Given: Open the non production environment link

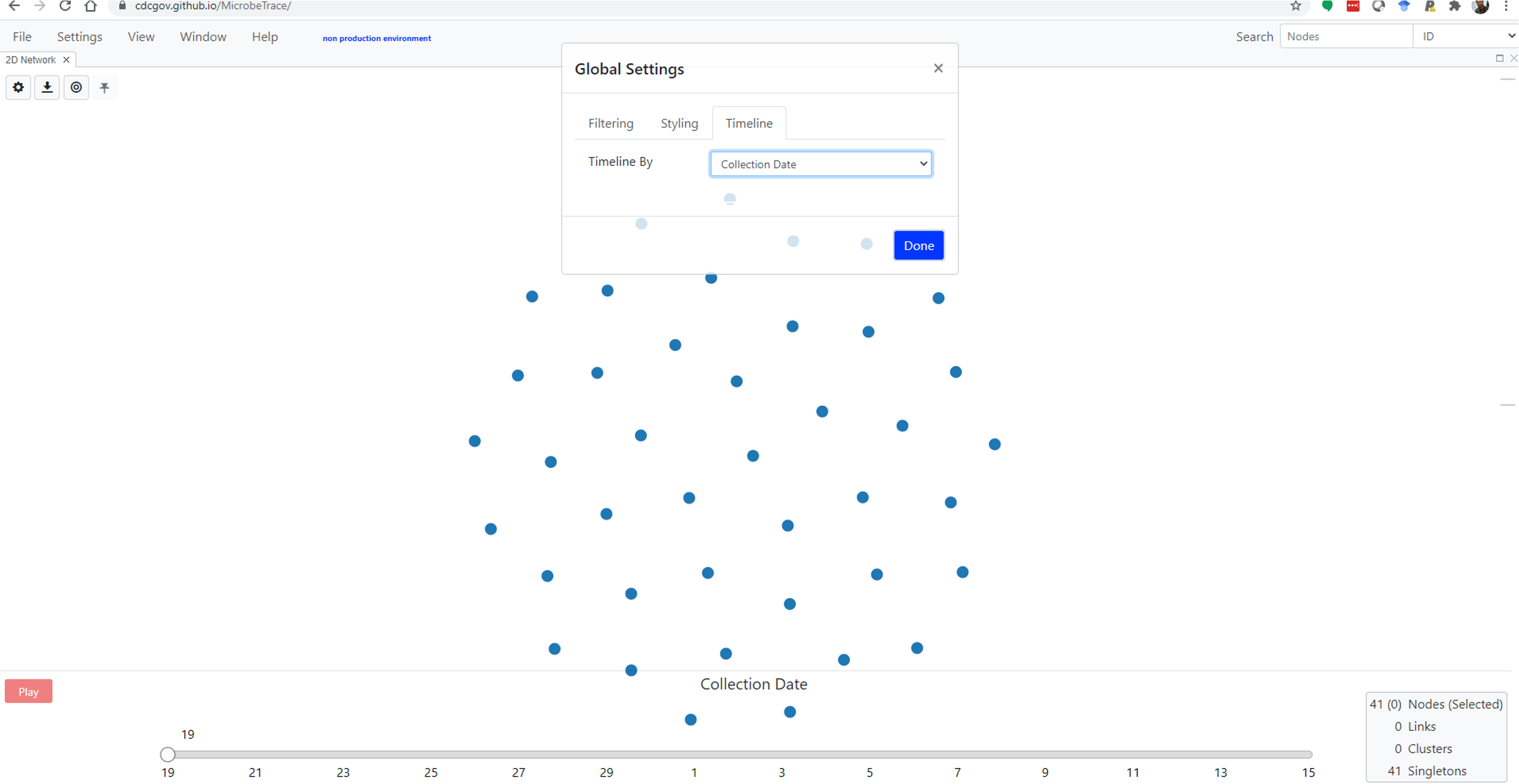Looking at the screenshot, I should click(x=376, y=38).
